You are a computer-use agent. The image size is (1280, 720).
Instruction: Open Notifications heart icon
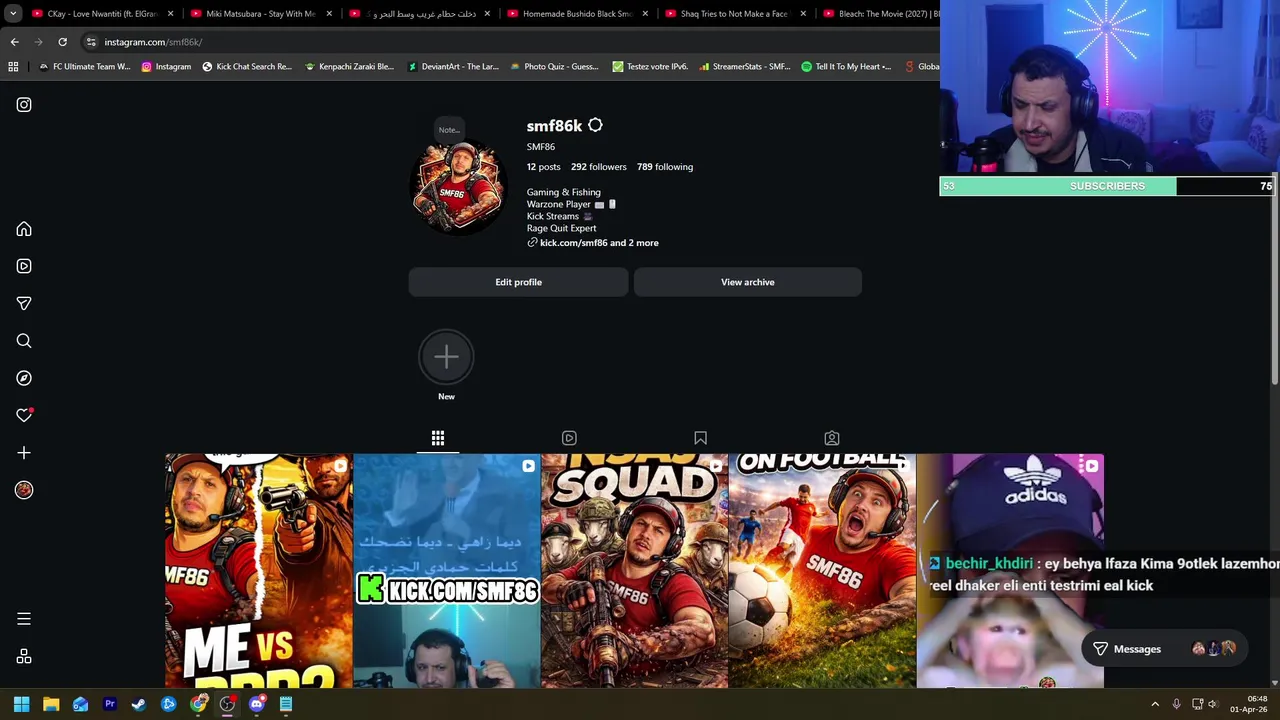click(x=24, y=415)
